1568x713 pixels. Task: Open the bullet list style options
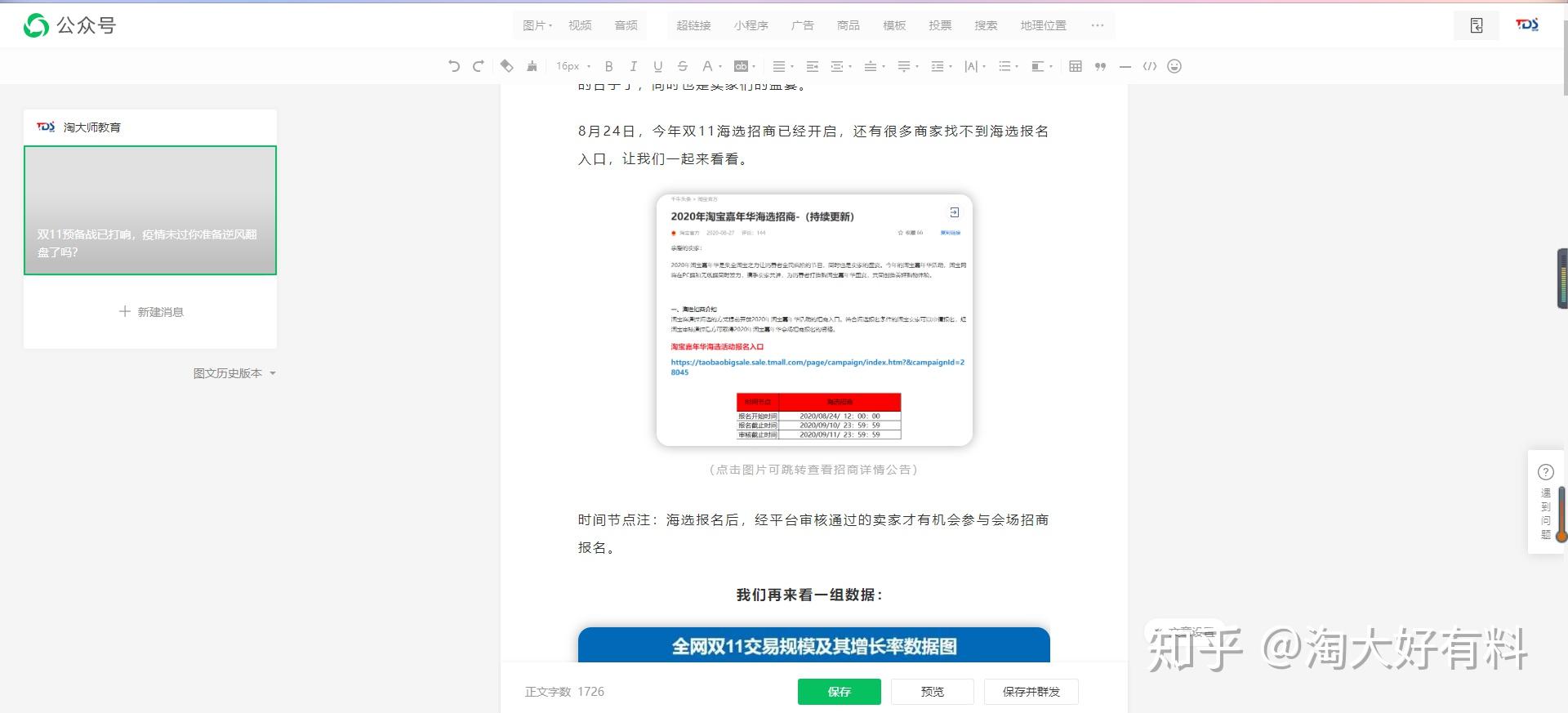1008,66
